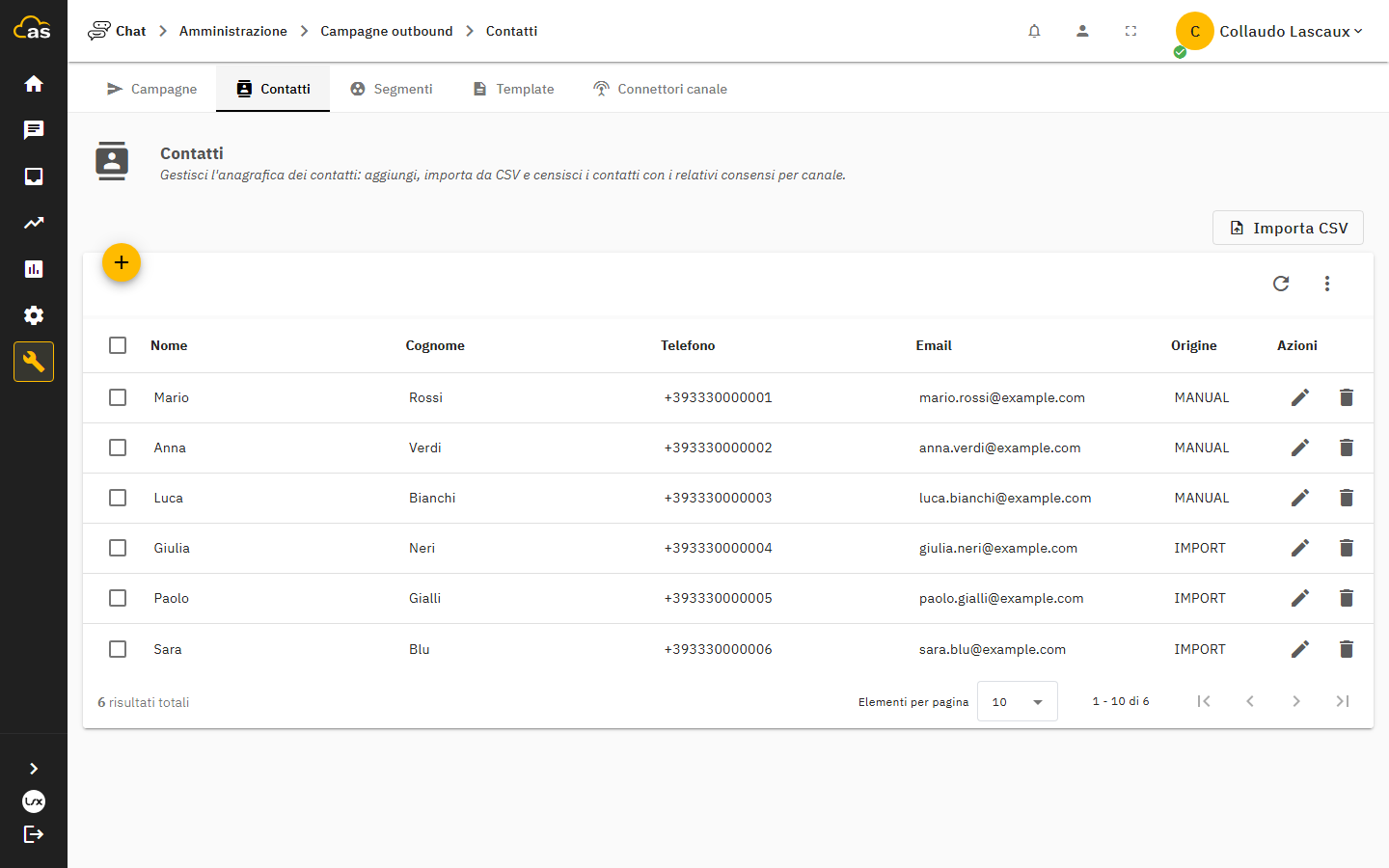The height and width of the screenshot is (868, 1389).
Task: Click the round logo icon above logout
Action: coord(34,801)
